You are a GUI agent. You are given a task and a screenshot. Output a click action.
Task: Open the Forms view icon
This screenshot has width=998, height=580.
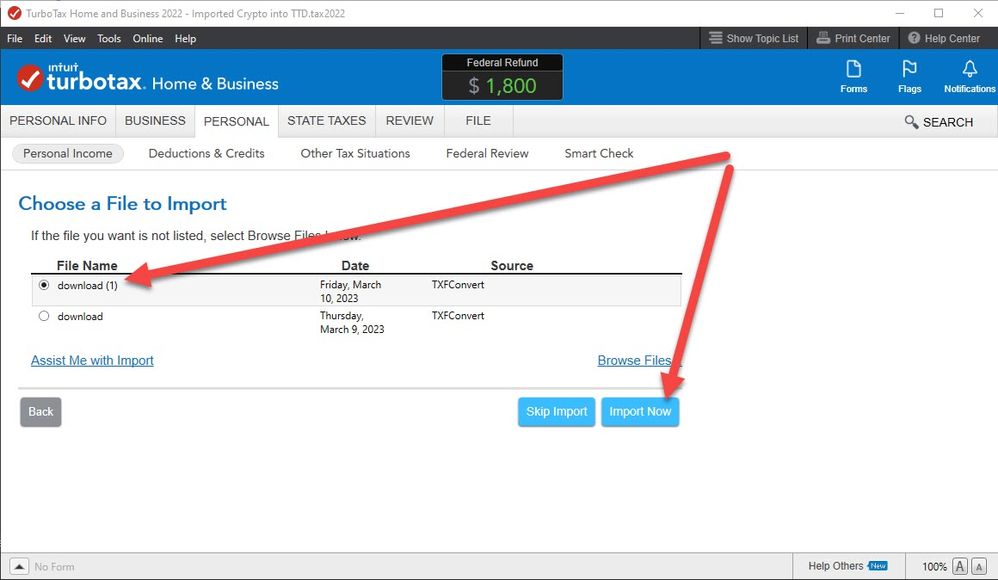853,76
